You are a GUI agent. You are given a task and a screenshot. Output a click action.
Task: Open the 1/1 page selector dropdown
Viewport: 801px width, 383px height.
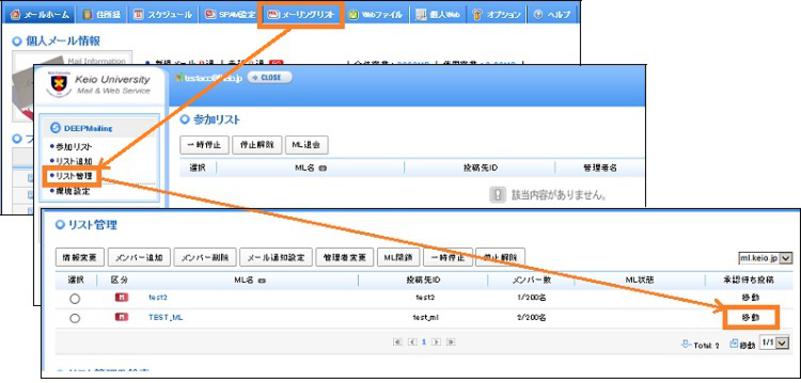pos(774,343)
